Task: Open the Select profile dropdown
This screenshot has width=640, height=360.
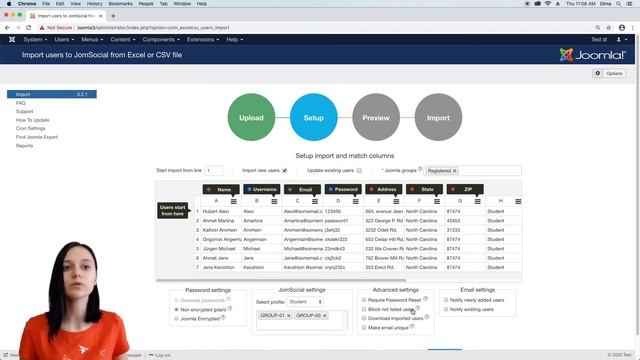Action: point(305,302)
